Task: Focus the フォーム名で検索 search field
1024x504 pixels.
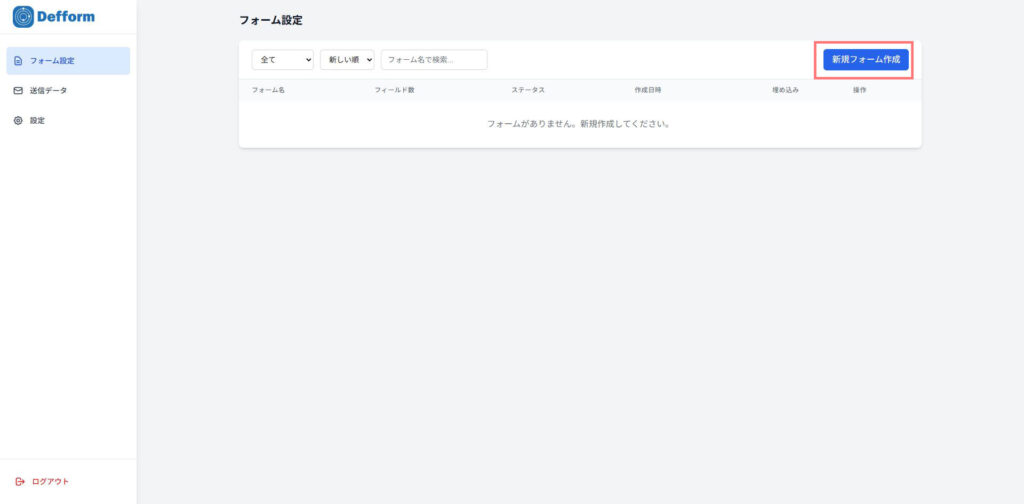Action: pyautogui.click(x=434, y=60)
